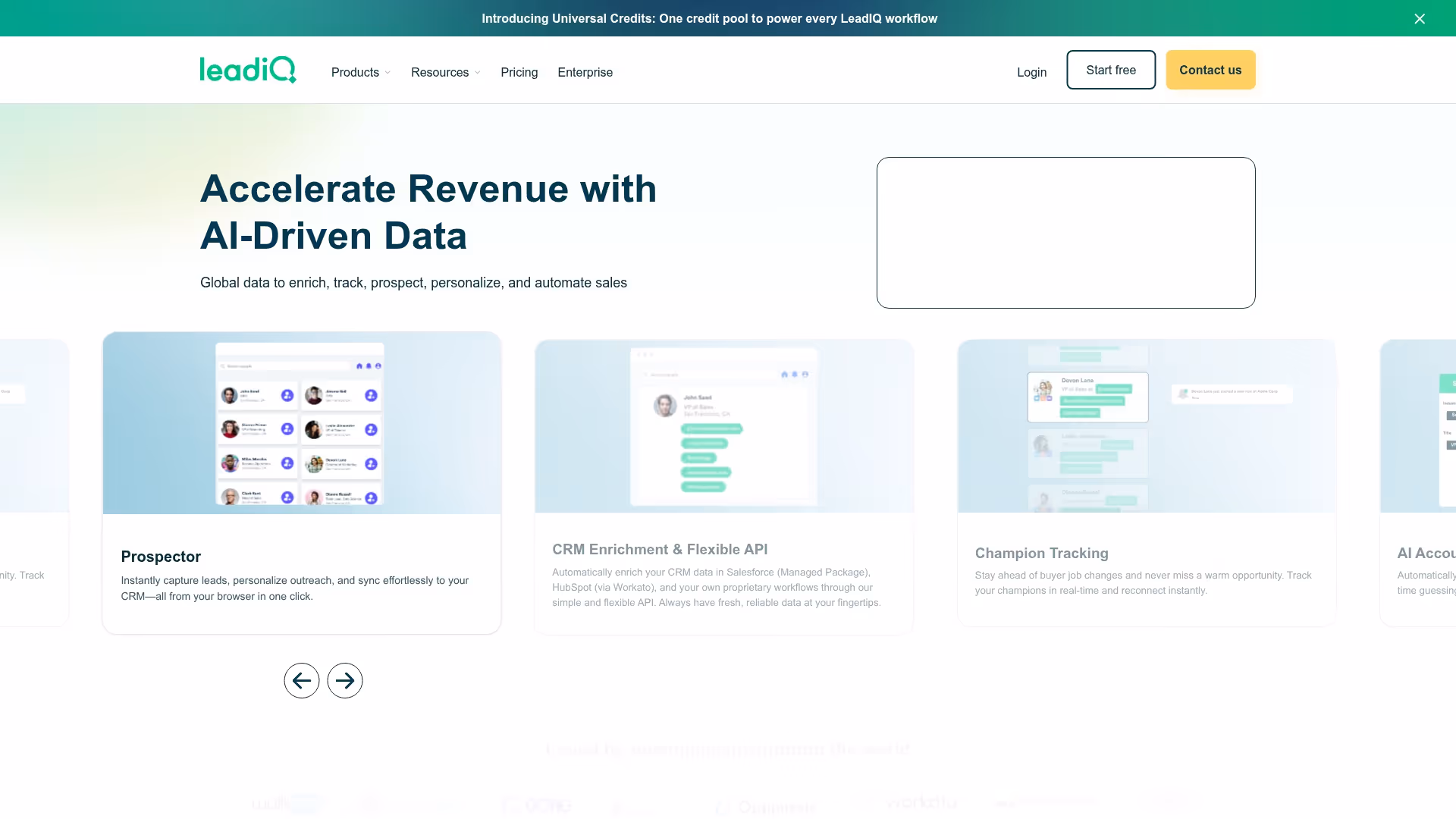The image size is (1456, 819).
Task: Expand the Resources dropdown chevron
Action: coord(477,73)
